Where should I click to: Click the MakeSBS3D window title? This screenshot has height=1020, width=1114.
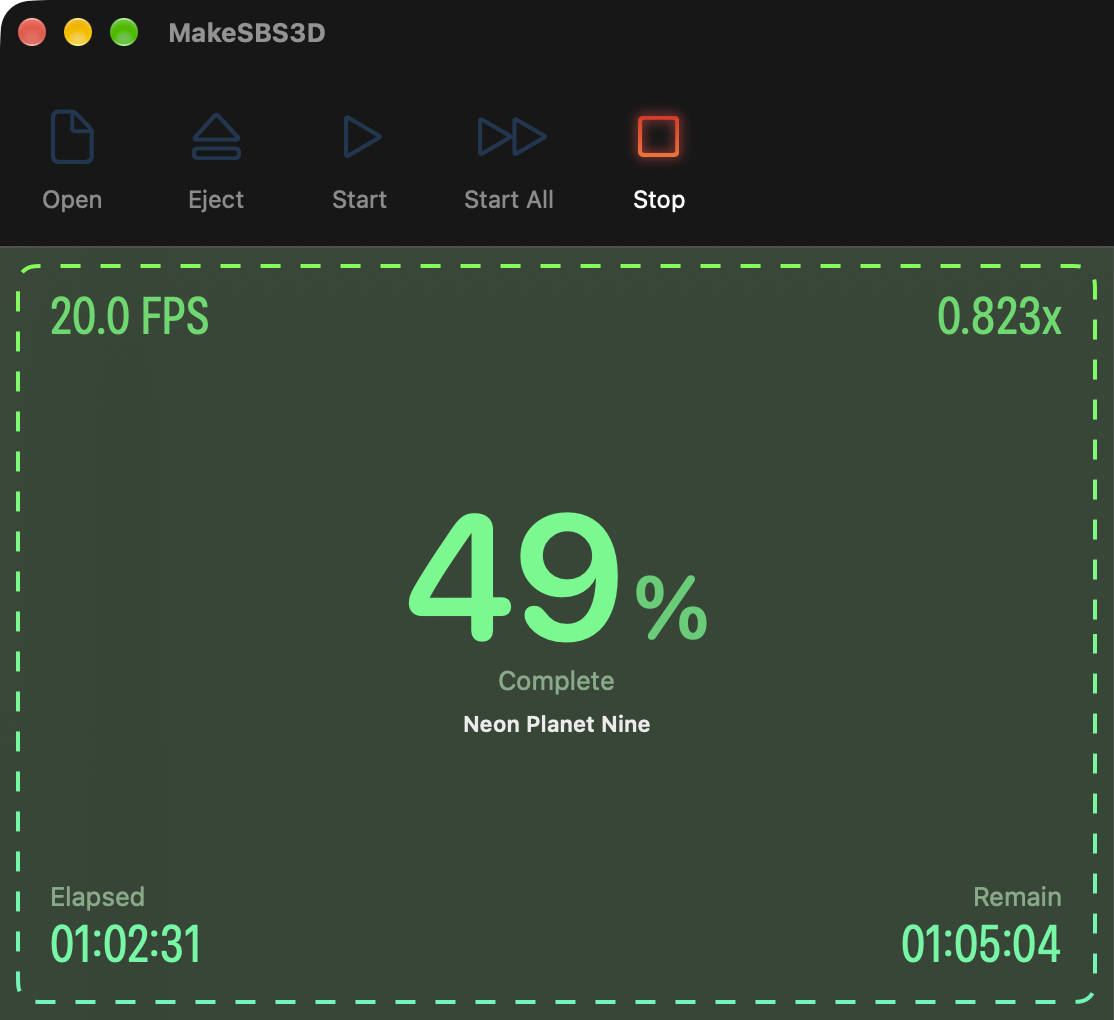pos(247,33)
